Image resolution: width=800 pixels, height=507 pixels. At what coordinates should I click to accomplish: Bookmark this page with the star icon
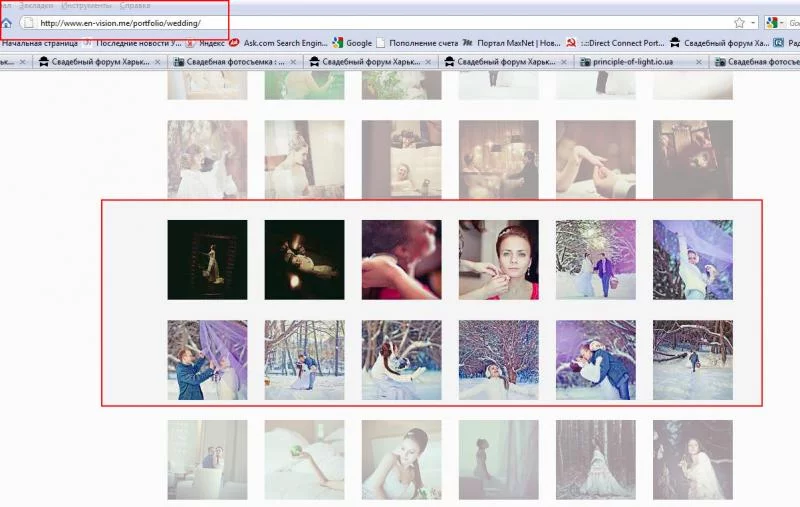point(739,22)
